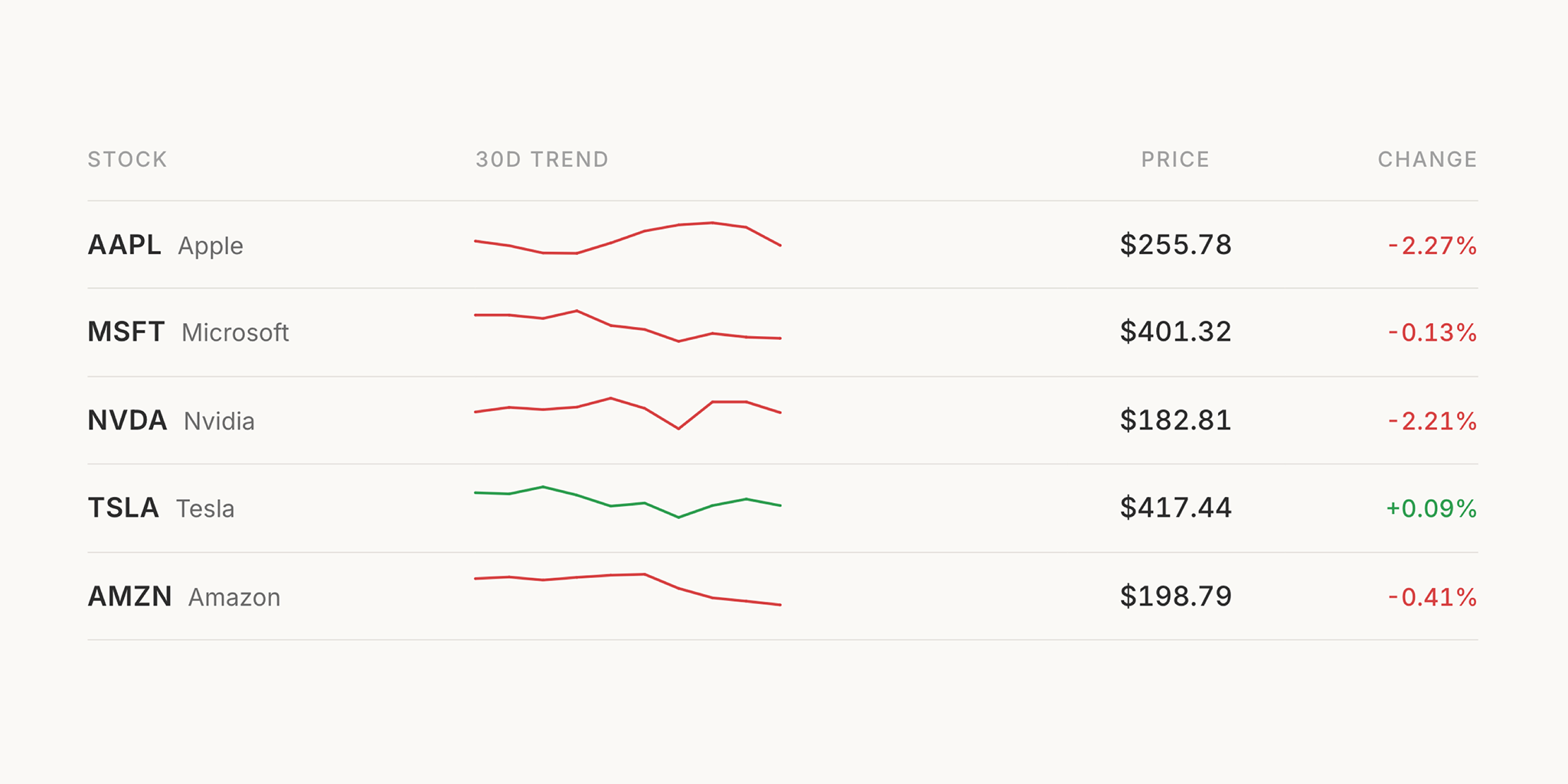Sort by the CHANGE column header
This screenshot has width=1568, height=784.
(1427, 159)
